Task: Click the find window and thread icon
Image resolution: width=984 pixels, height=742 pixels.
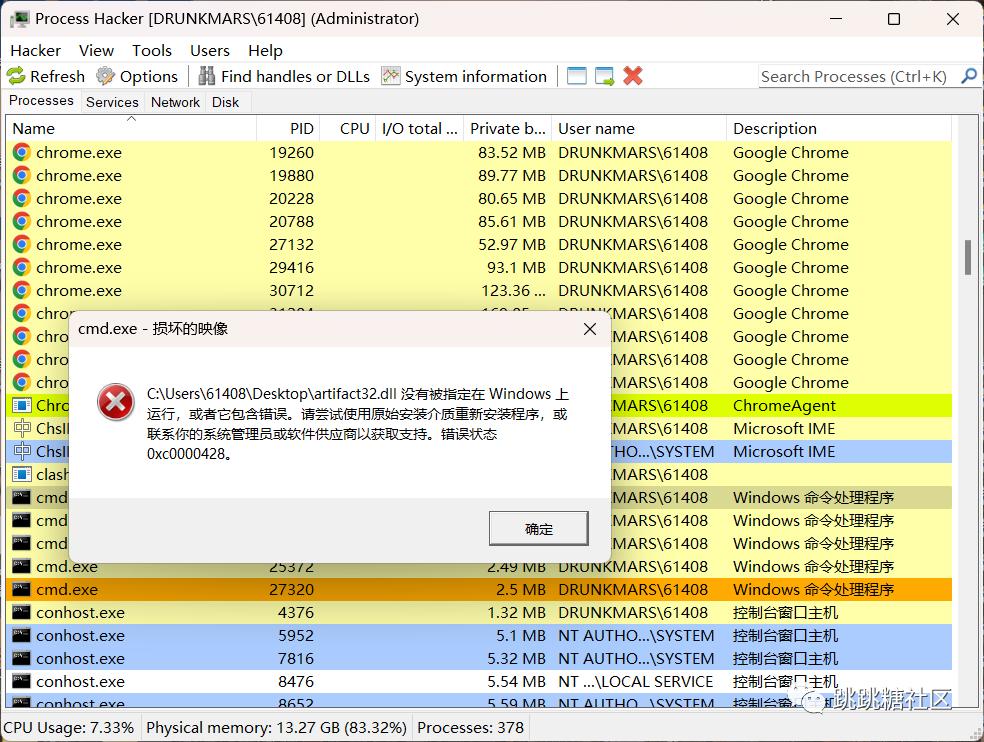Action: pyautogui.click(x=604, y=76)
